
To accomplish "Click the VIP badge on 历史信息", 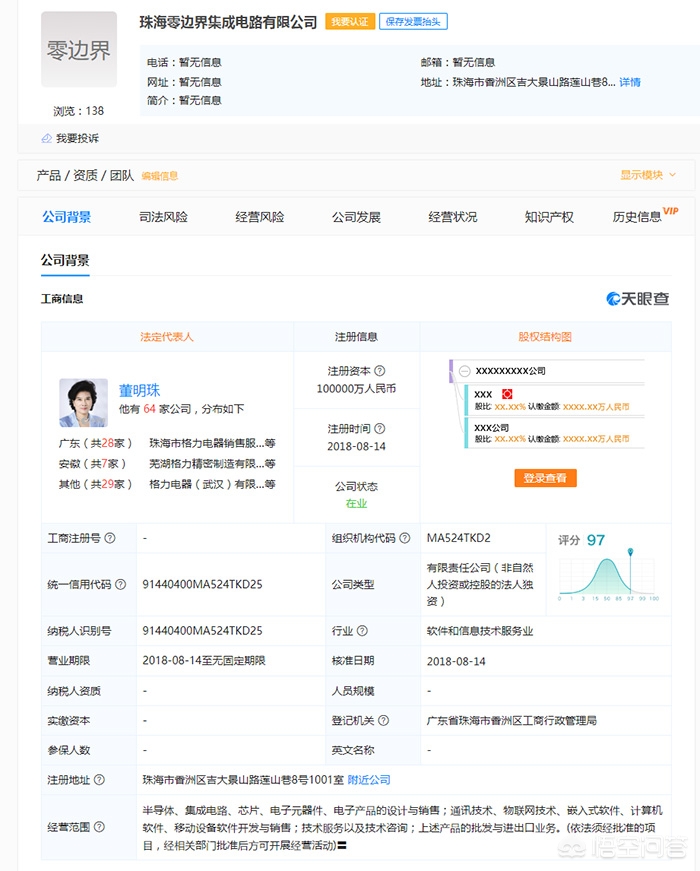I will 671,211.
